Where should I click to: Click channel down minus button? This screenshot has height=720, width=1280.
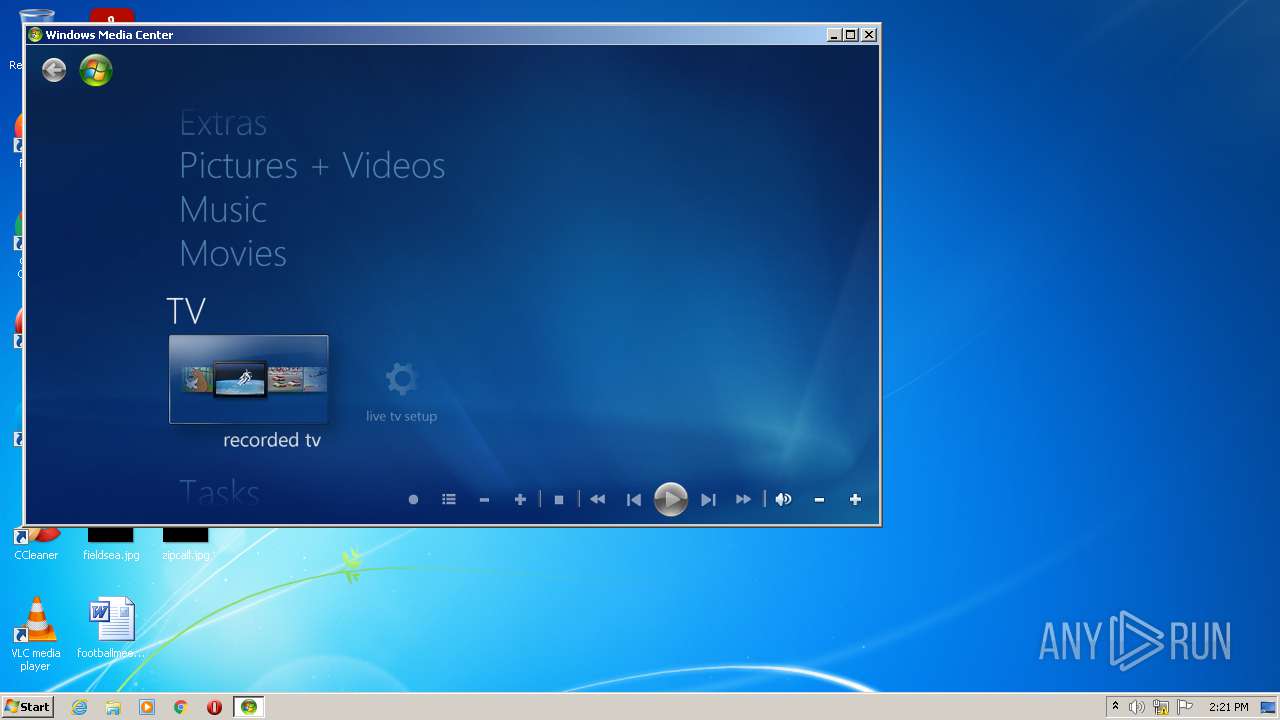[484, 500]
